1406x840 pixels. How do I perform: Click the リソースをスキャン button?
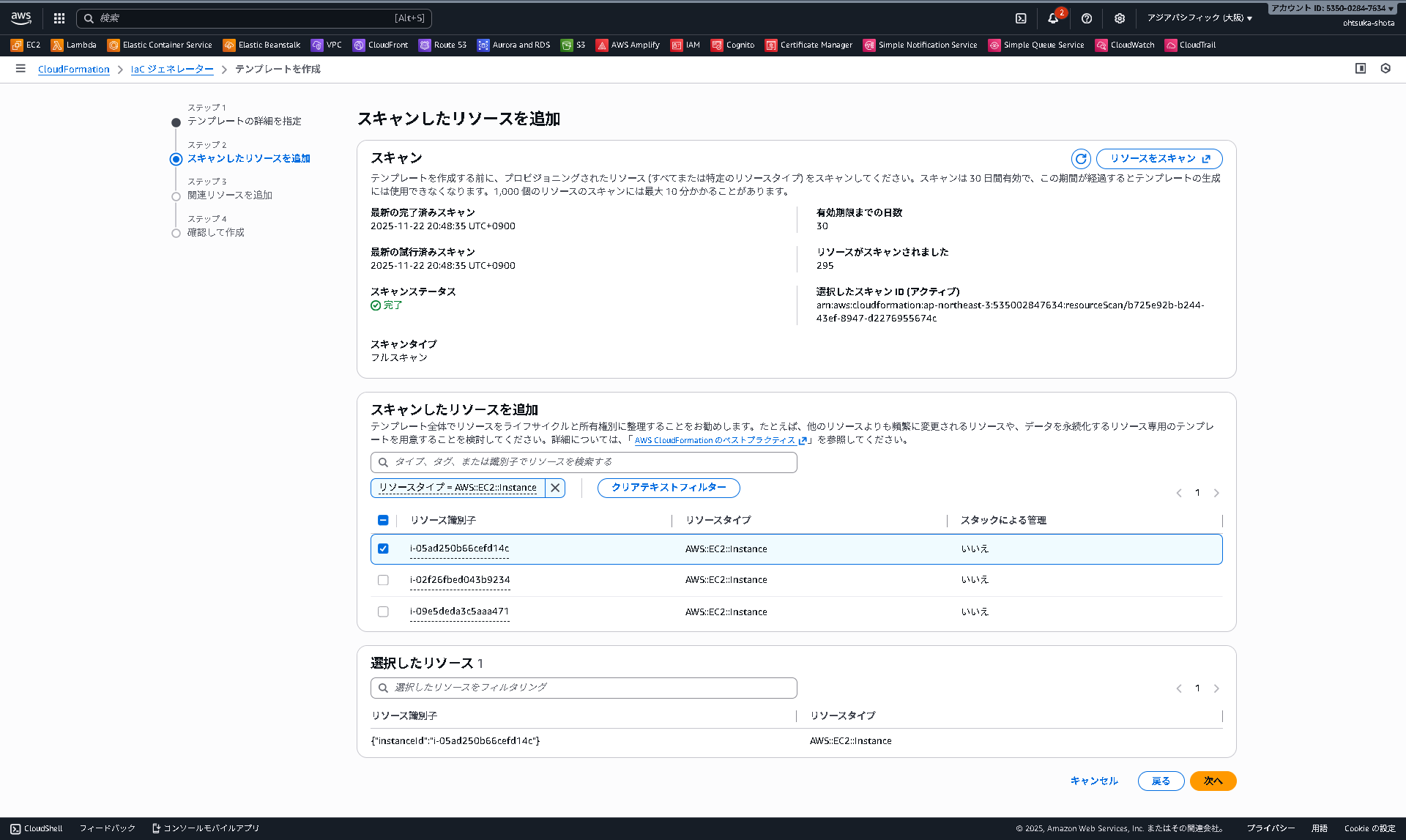1158,158
